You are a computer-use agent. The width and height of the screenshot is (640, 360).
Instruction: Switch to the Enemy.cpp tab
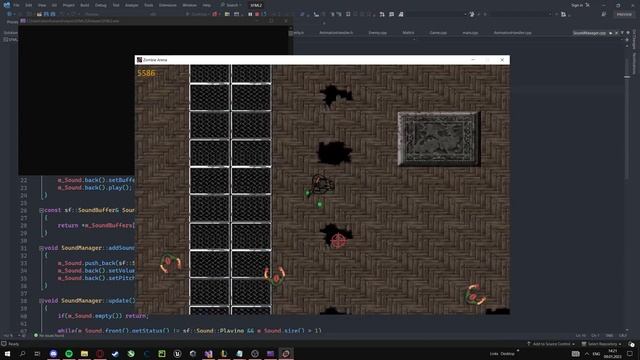[378, 33]
